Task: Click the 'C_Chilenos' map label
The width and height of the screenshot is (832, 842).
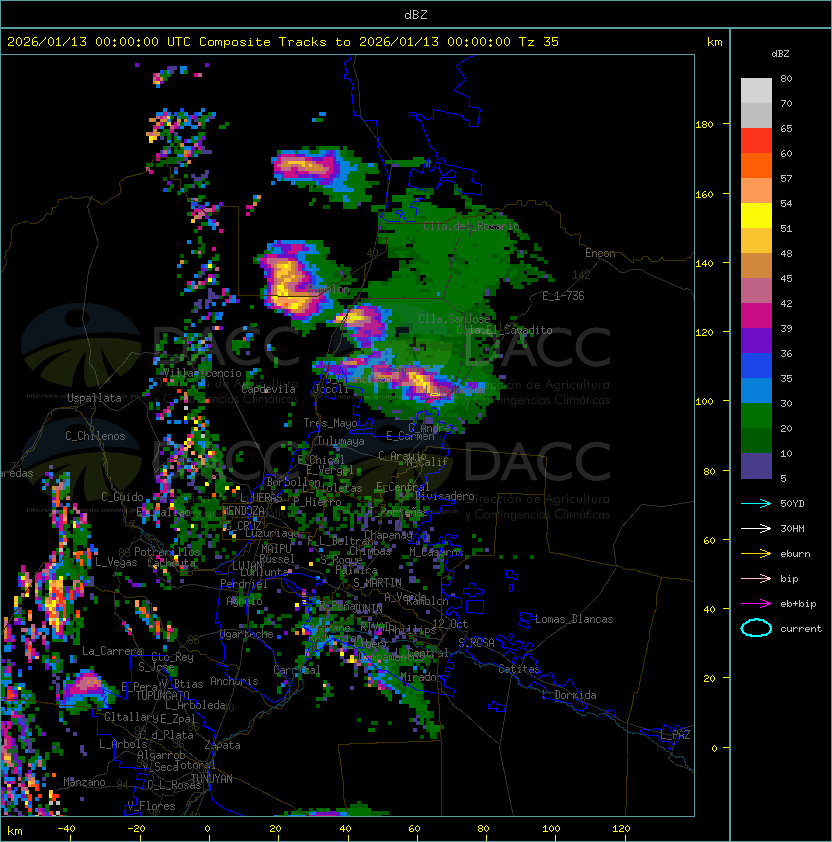Action: [95, 436]
